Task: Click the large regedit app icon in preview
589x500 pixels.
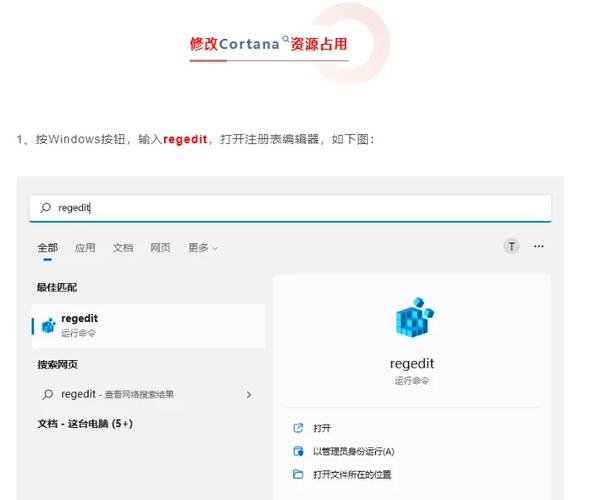Action: pyautogui.click(x=414, y=317)
